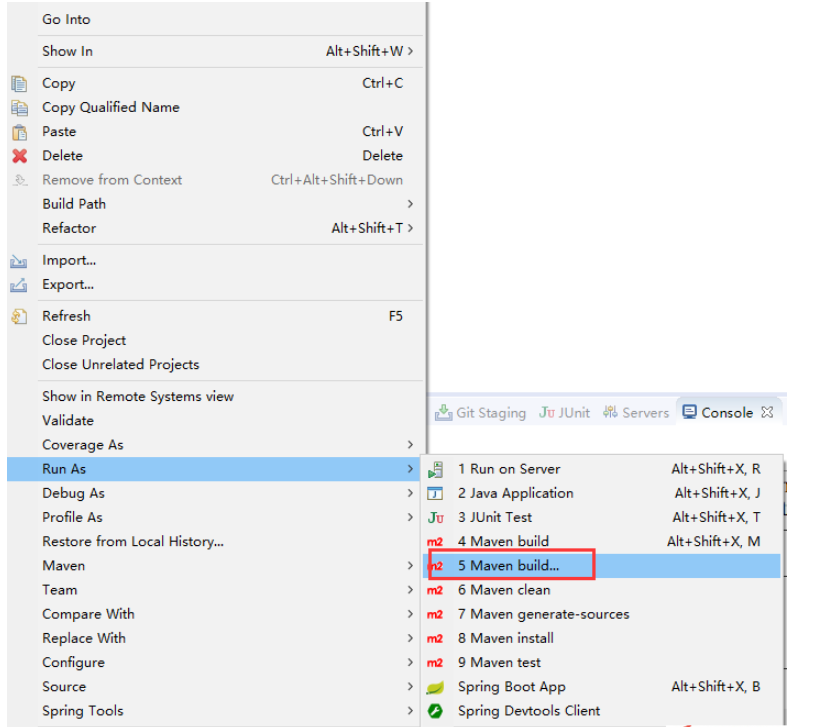
Task: Switch to the Servers tab
Action: tap(636, 413)
